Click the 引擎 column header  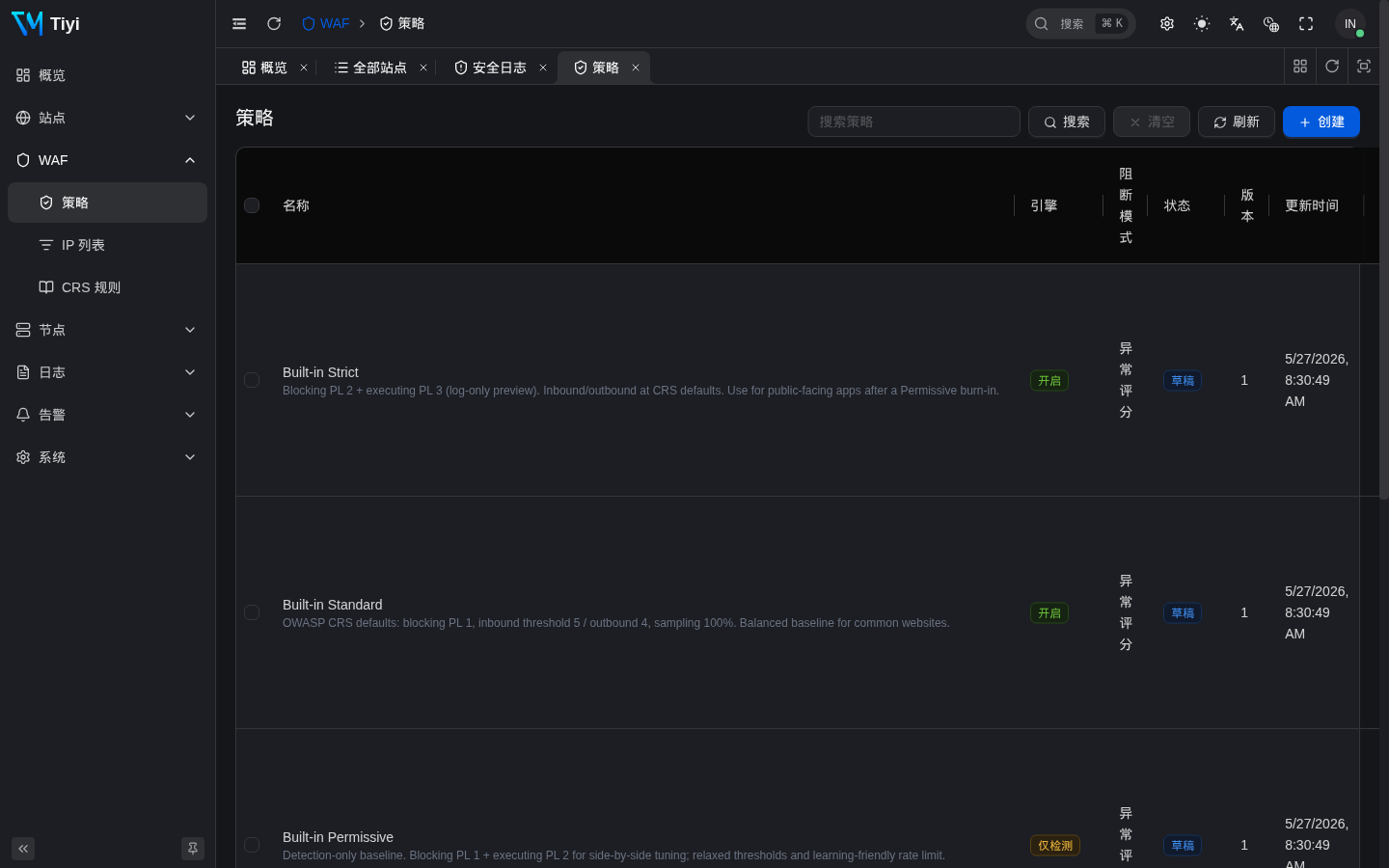[1044, 205]
